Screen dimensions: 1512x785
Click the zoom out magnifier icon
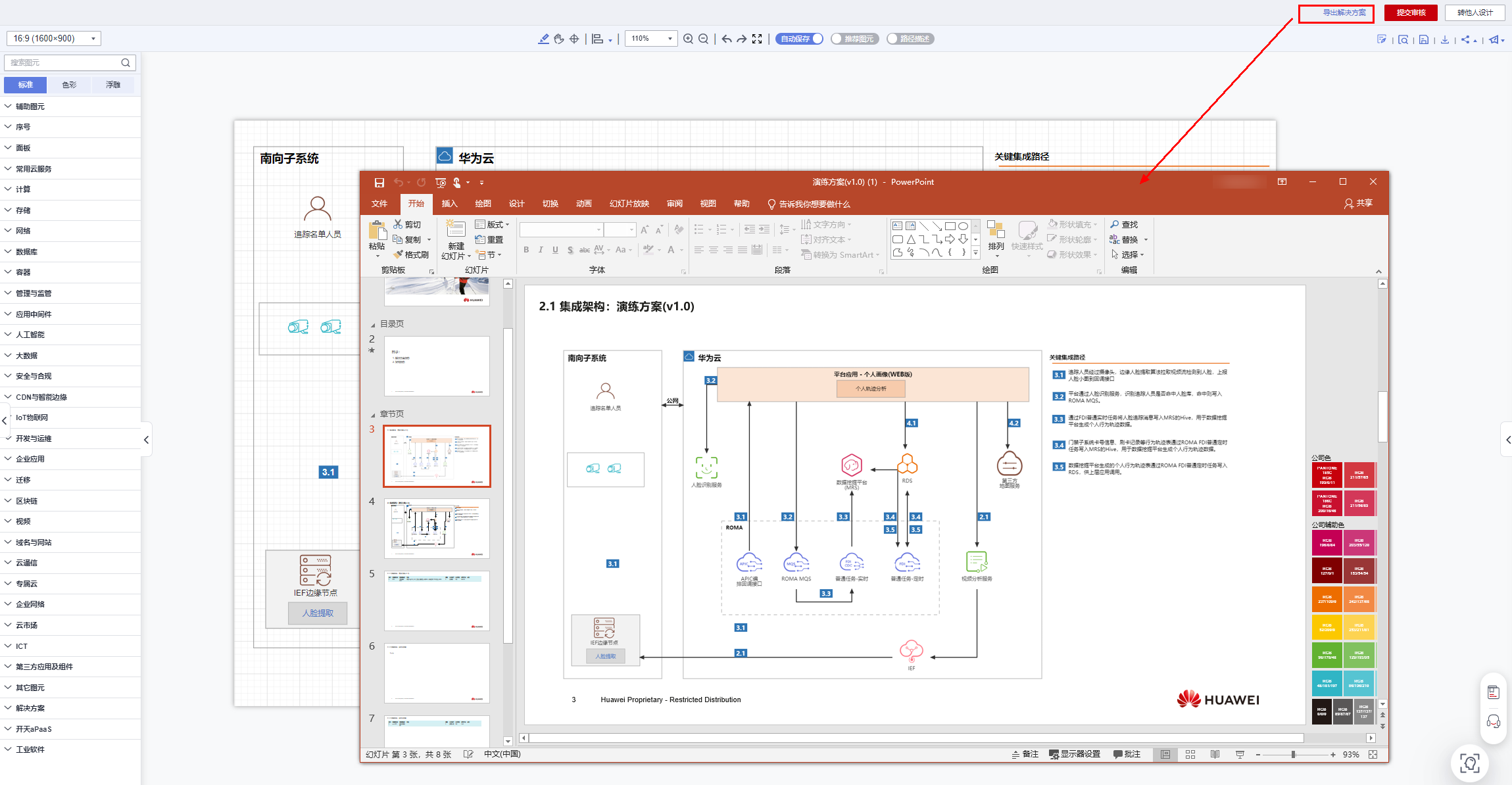[x=703, y=39]
